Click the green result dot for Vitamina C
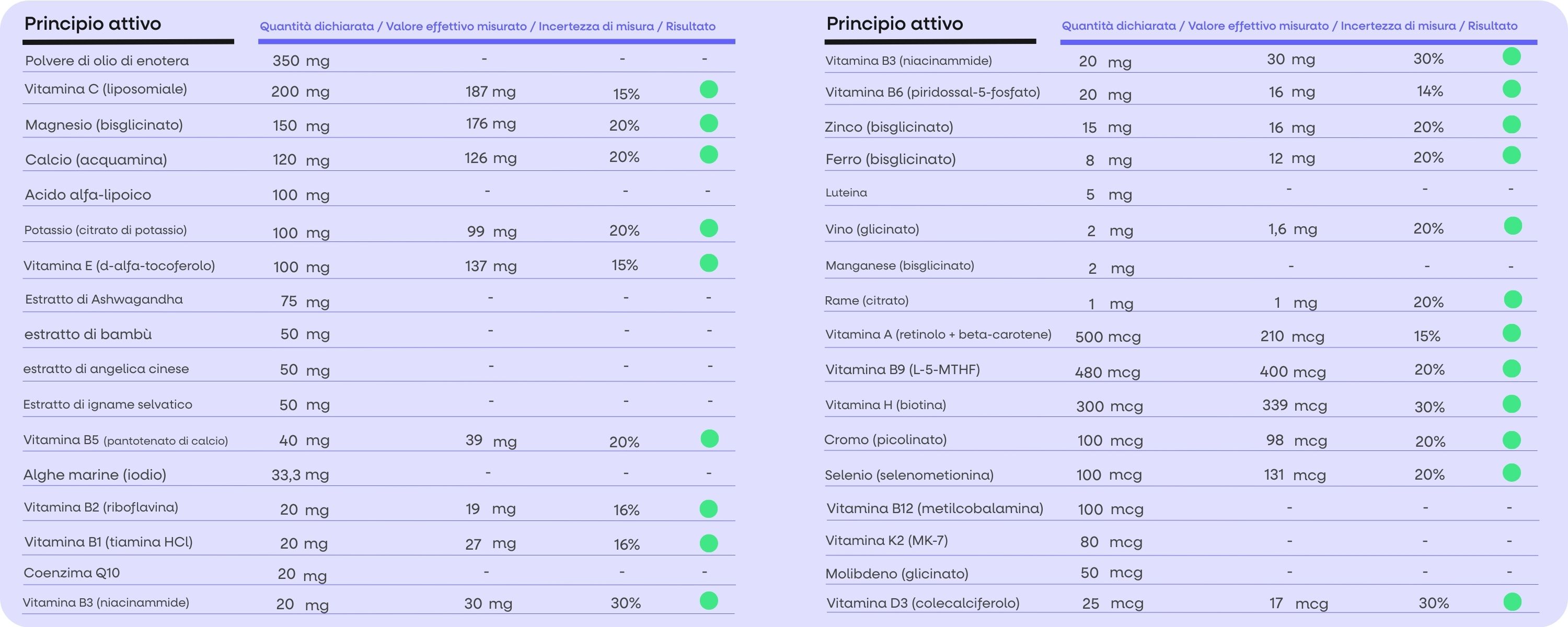This screenshot has width=1568, height=627. tap(709, 89)
